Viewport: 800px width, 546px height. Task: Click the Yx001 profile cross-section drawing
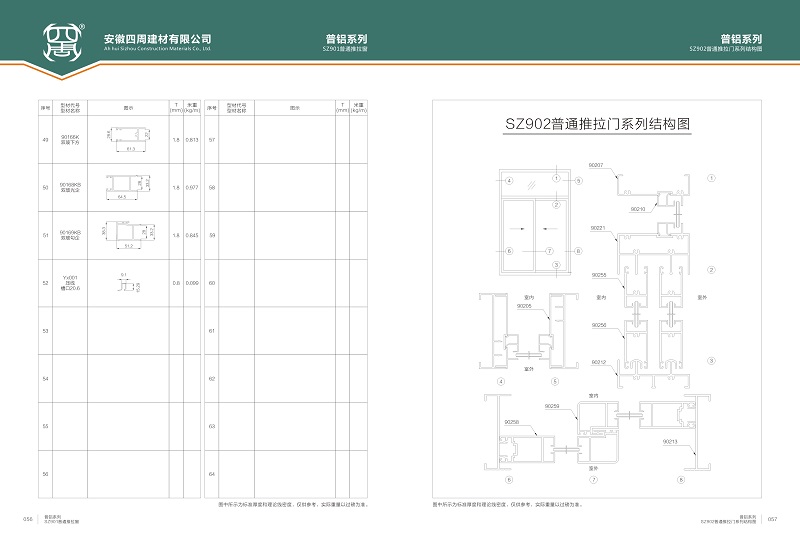coord(126,284)
